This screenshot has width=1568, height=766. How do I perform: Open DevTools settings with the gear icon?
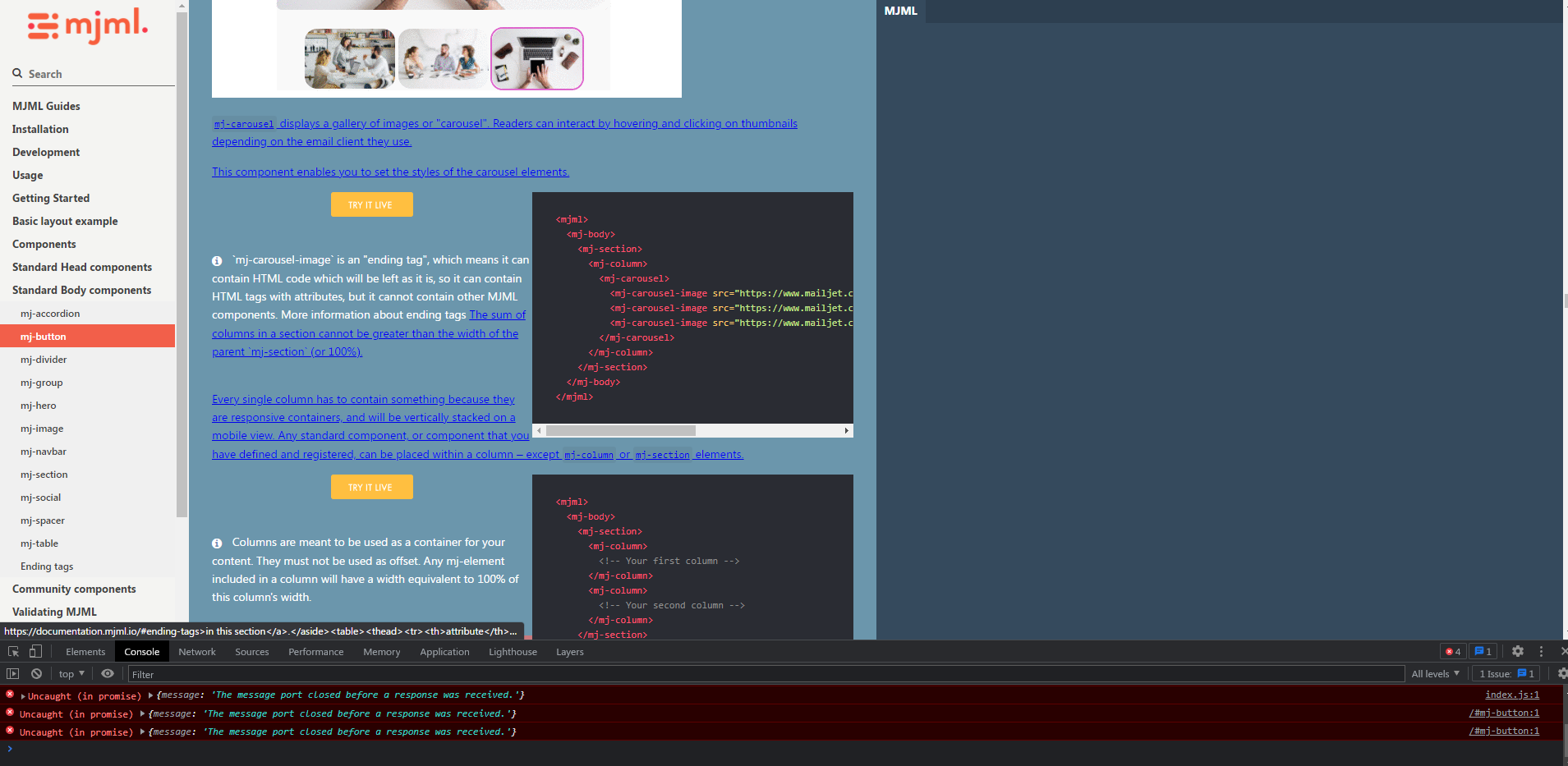1516,651
